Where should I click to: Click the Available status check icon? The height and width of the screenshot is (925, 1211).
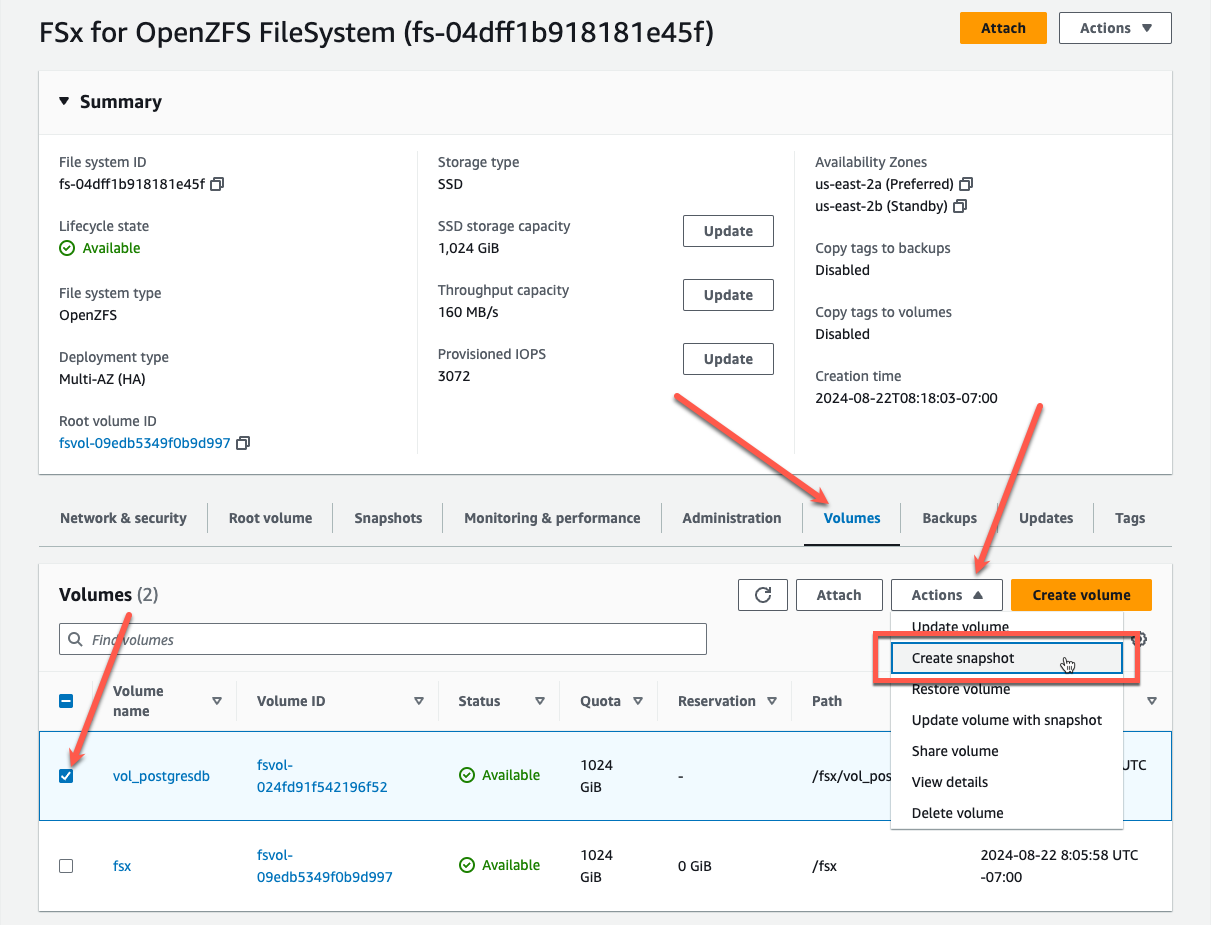point(466,775)
